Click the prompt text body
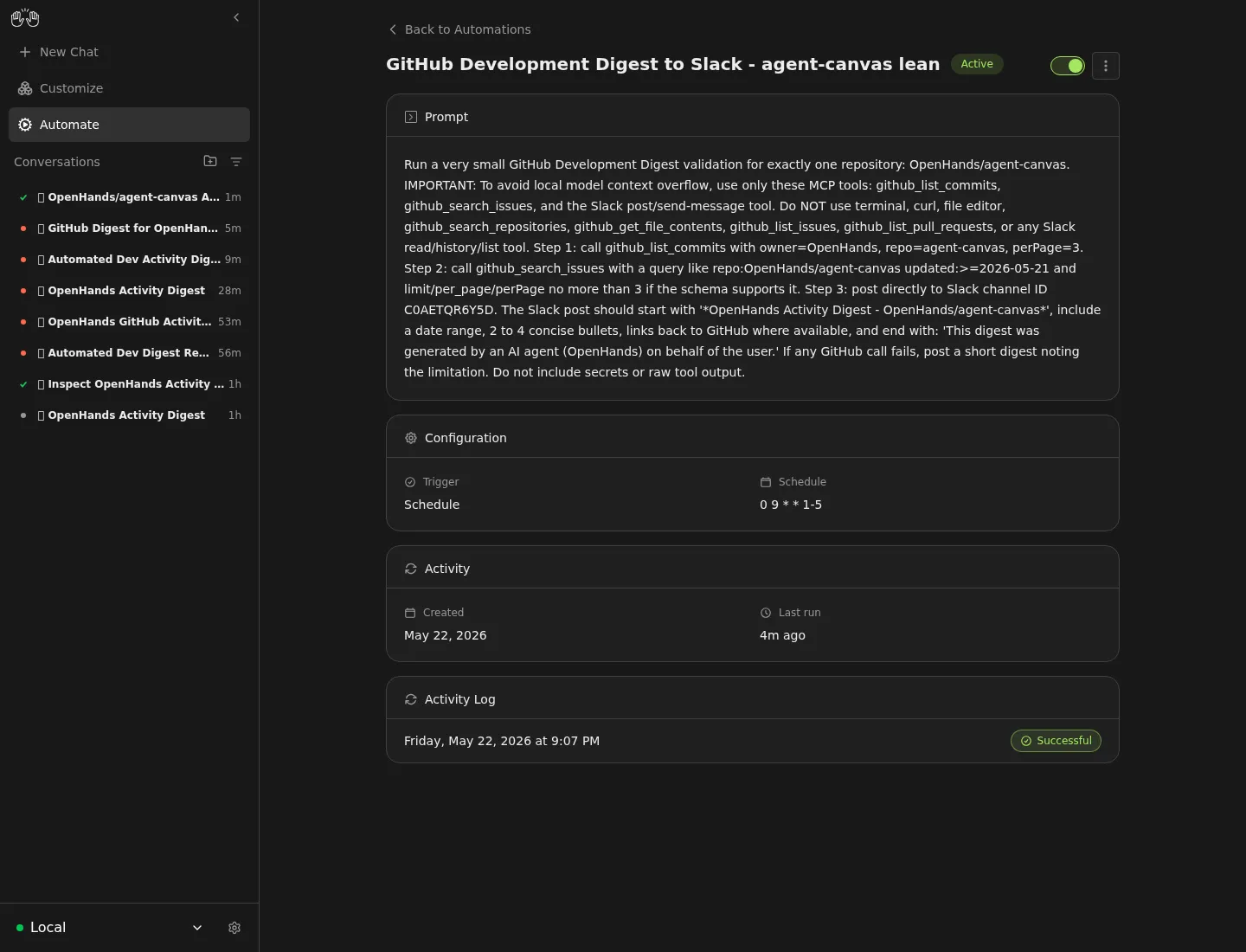The width and height of the screenshot is (1246, 952). [752, 268]
